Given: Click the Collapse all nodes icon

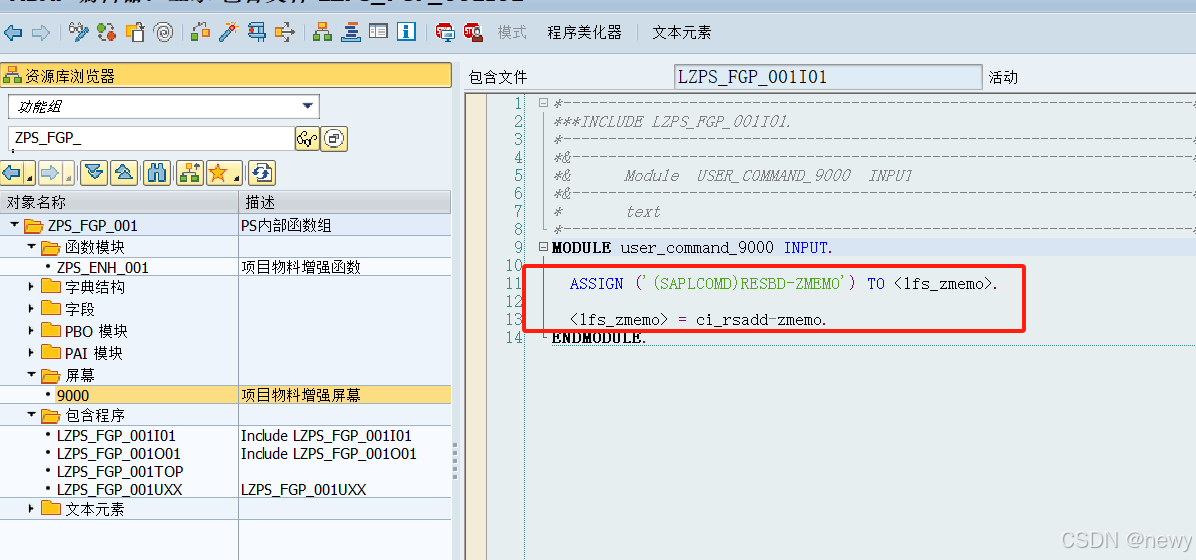Looking at the screenshot, I should pyautogui.click(x=124, y=173).
